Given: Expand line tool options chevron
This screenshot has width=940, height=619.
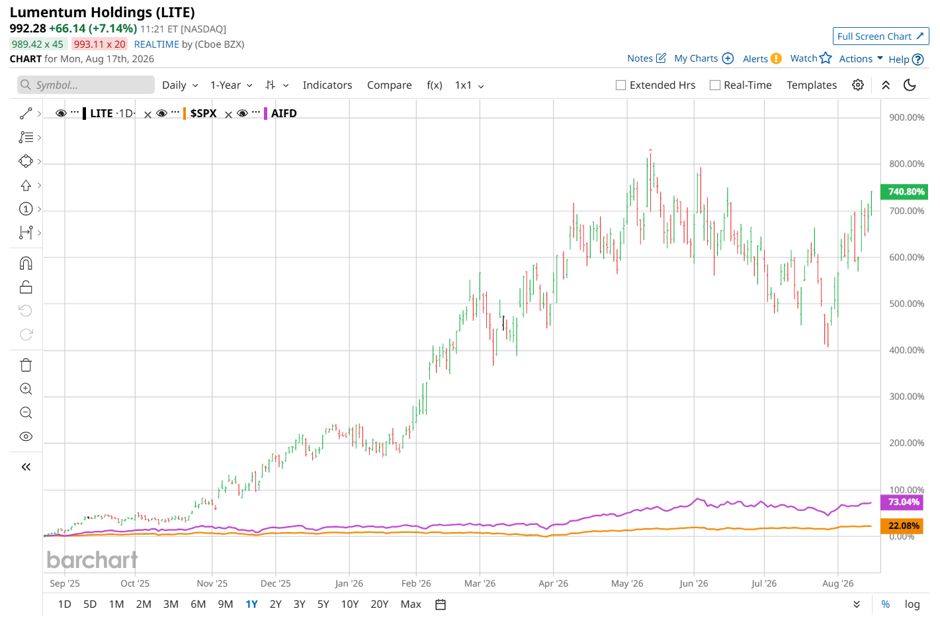Looking at the screenshot, I should coord(39,113).
